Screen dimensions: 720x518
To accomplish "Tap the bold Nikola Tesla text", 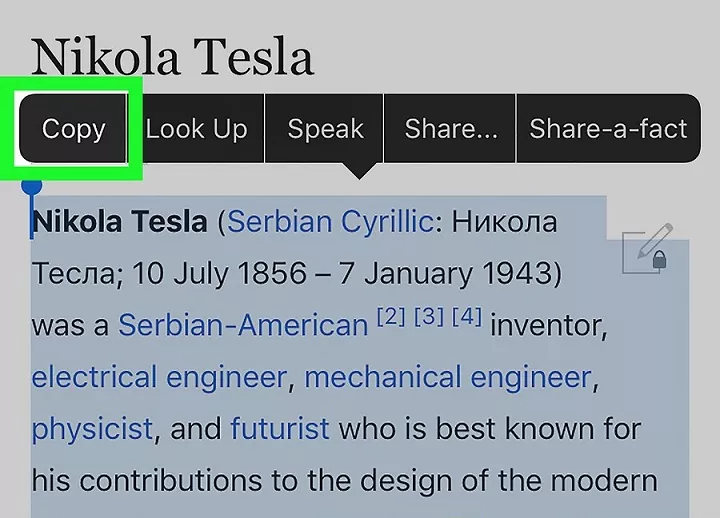I will point(120,222).
